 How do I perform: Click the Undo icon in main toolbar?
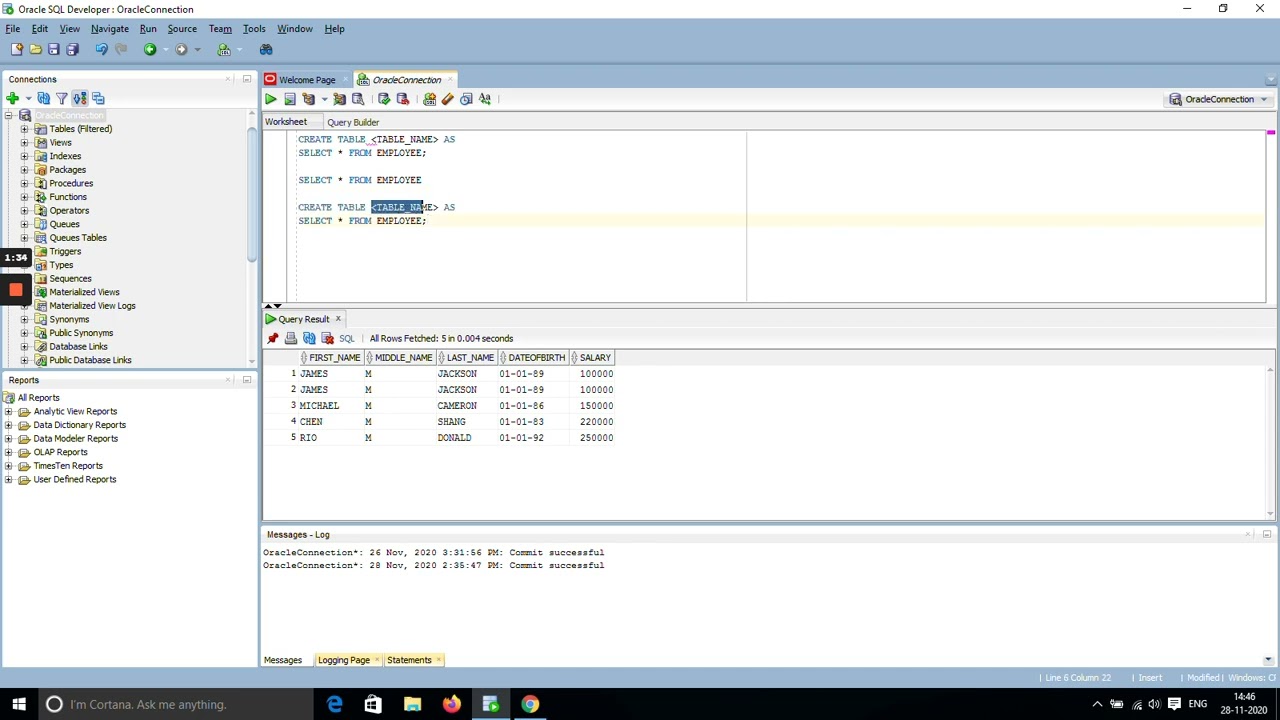(101, 49)
